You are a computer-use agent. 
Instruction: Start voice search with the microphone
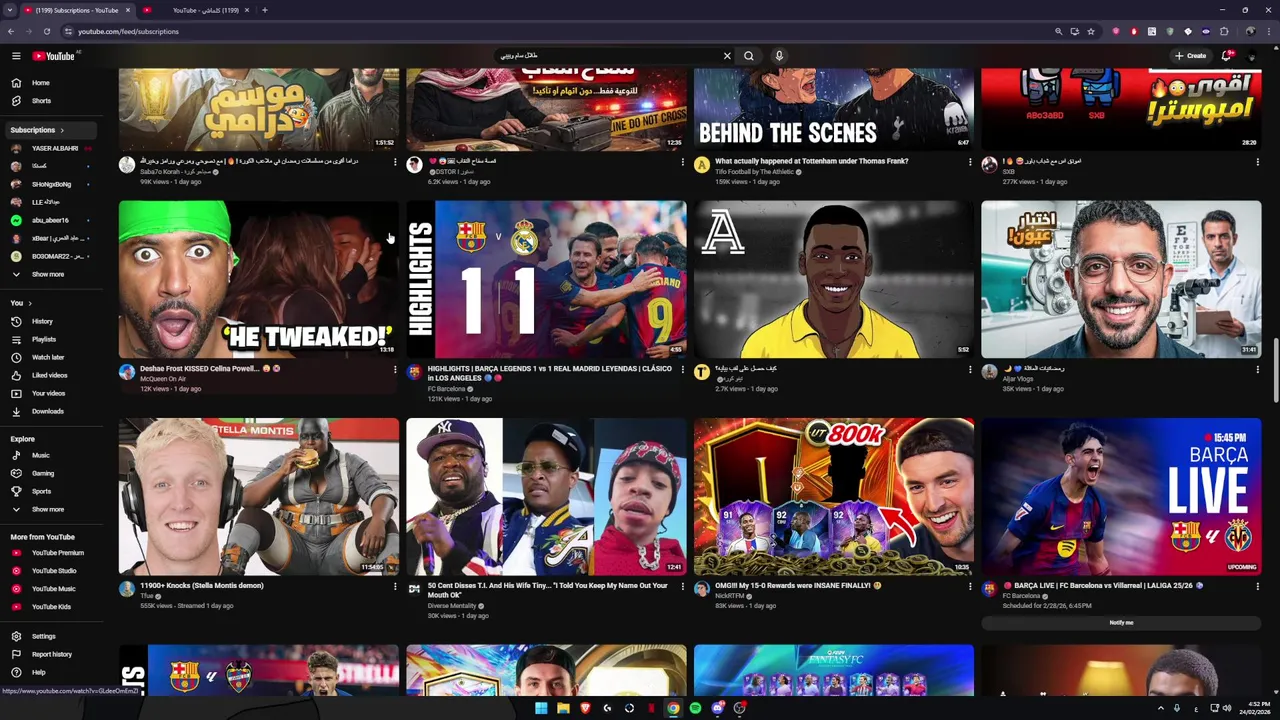[779, 56]
